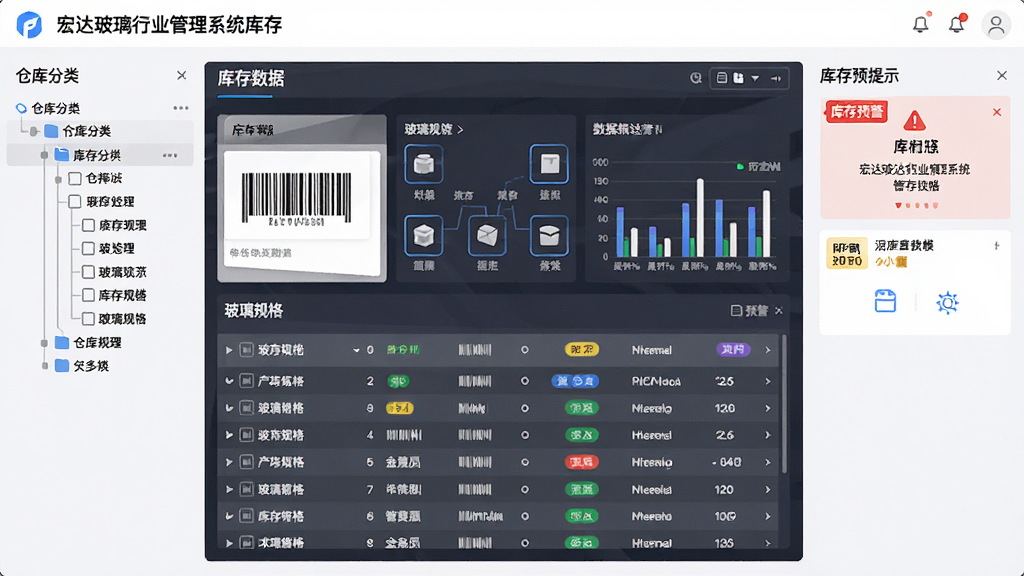This screenshot has height=576, width=1024.
Task: Expand the table row numbered 4
Action: pyautogui.click(x=229, y=435)
